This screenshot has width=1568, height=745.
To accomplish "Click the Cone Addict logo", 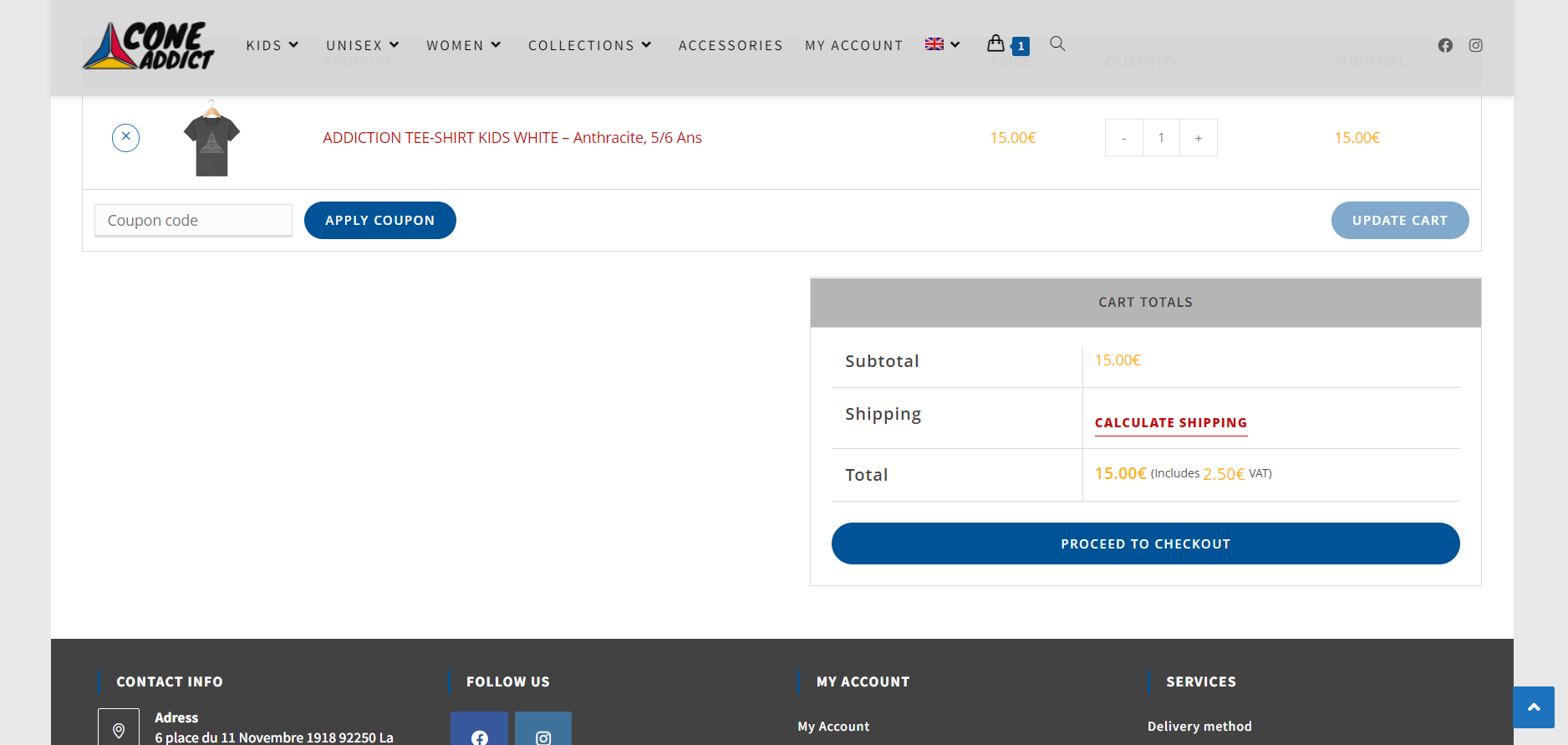I will point(148,45).
